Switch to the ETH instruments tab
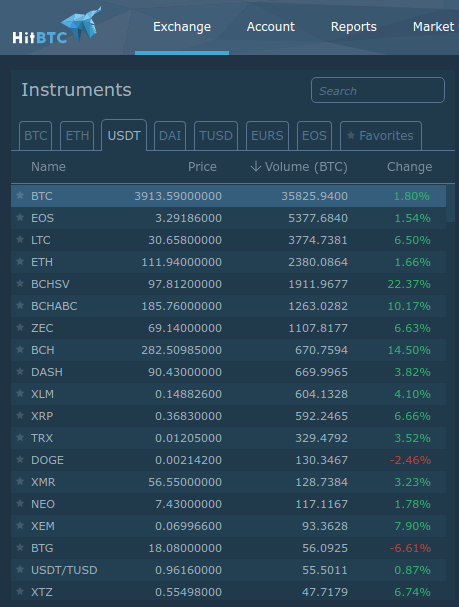Image resolution: width=459 pixels, height=607 pixels. (x=77, y=136)
